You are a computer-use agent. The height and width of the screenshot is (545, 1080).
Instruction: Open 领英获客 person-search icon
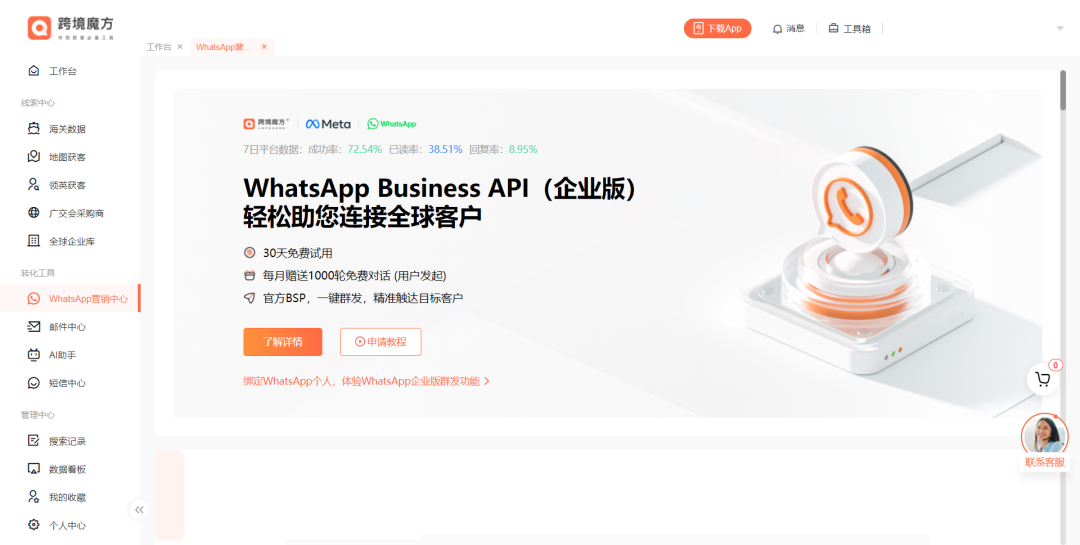click(x=34, y=185)
